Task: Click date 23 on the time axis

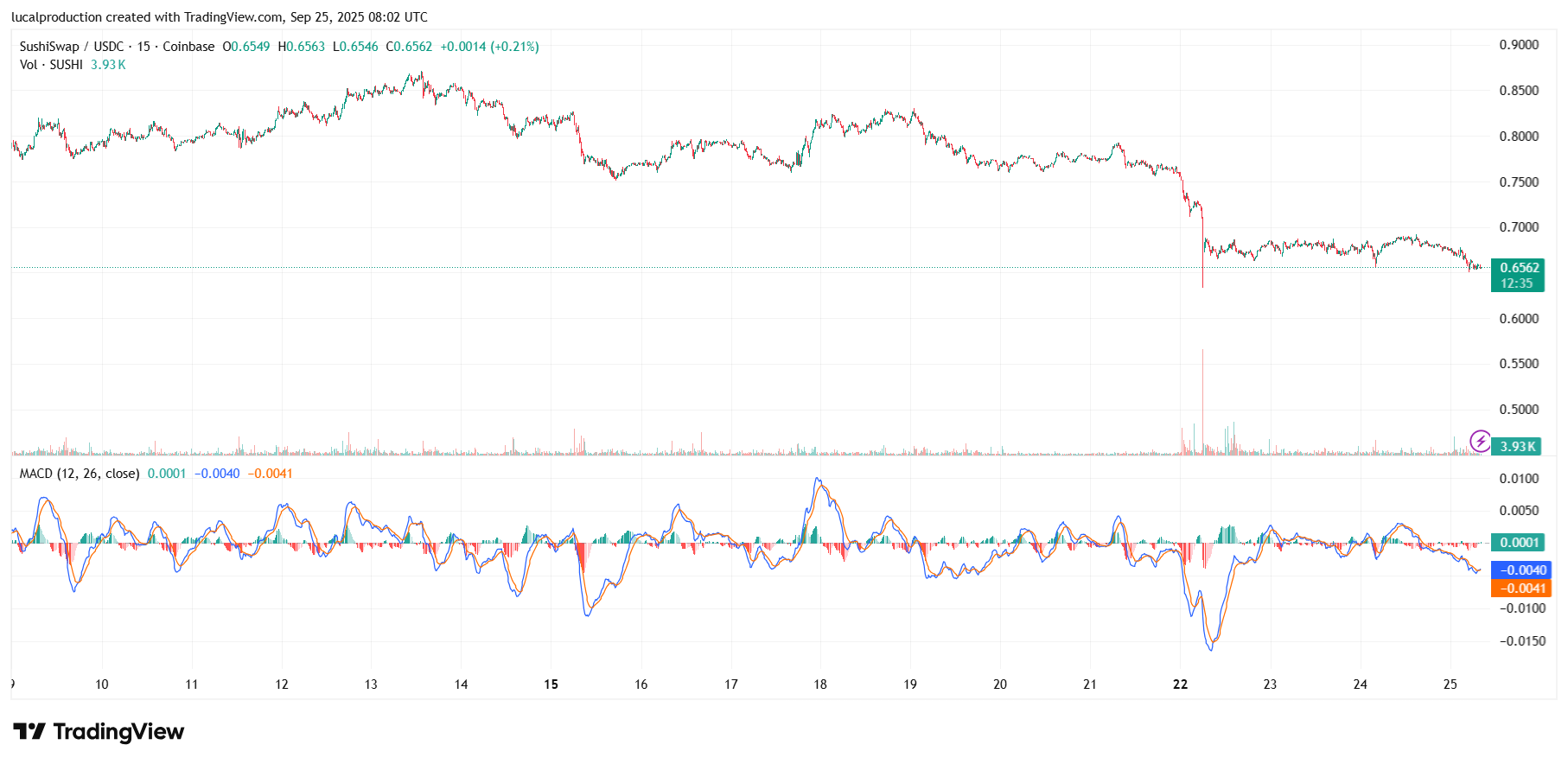Action: (1270, 684)
